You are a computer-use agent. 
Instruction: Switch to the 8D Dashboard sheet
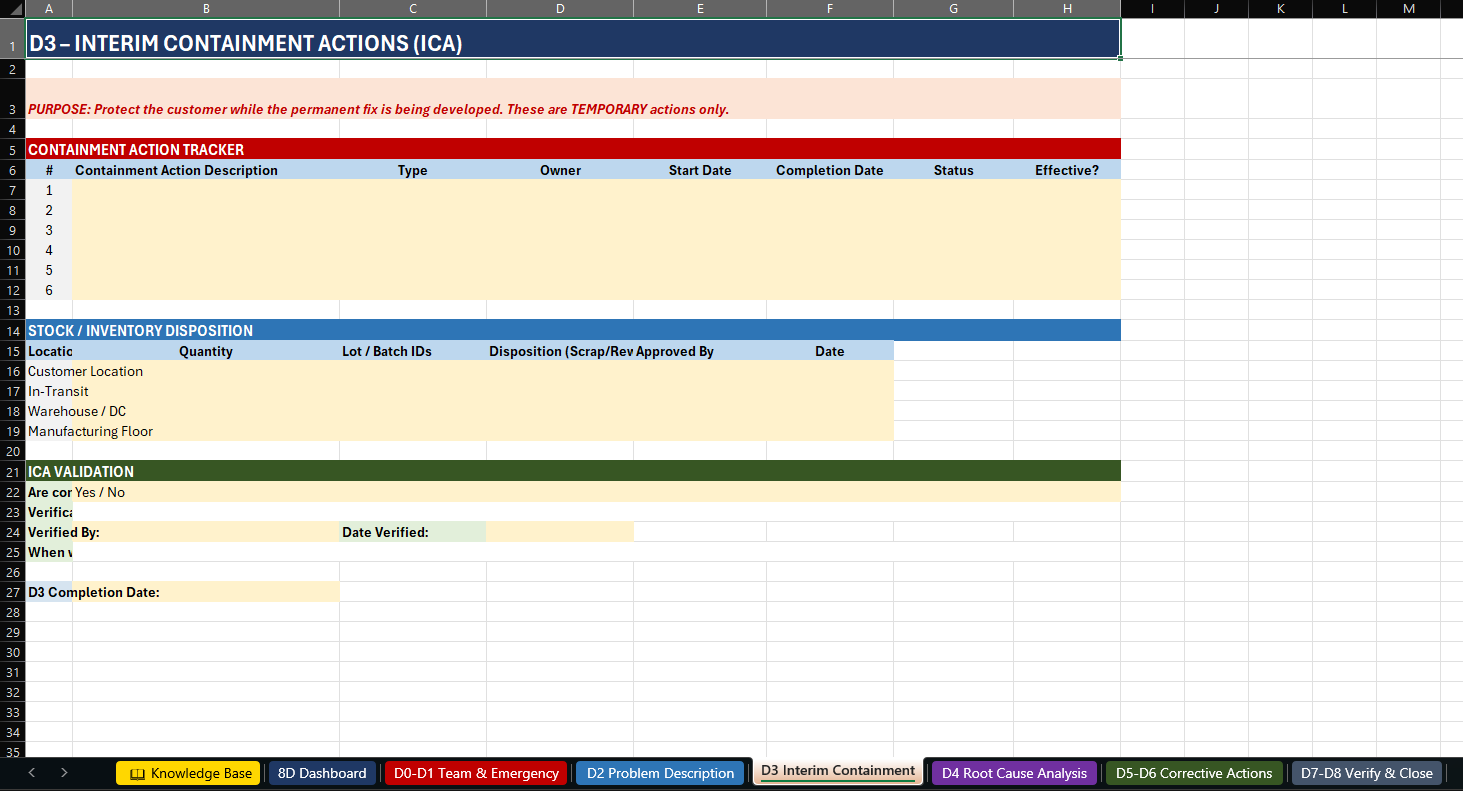[322, 773]
